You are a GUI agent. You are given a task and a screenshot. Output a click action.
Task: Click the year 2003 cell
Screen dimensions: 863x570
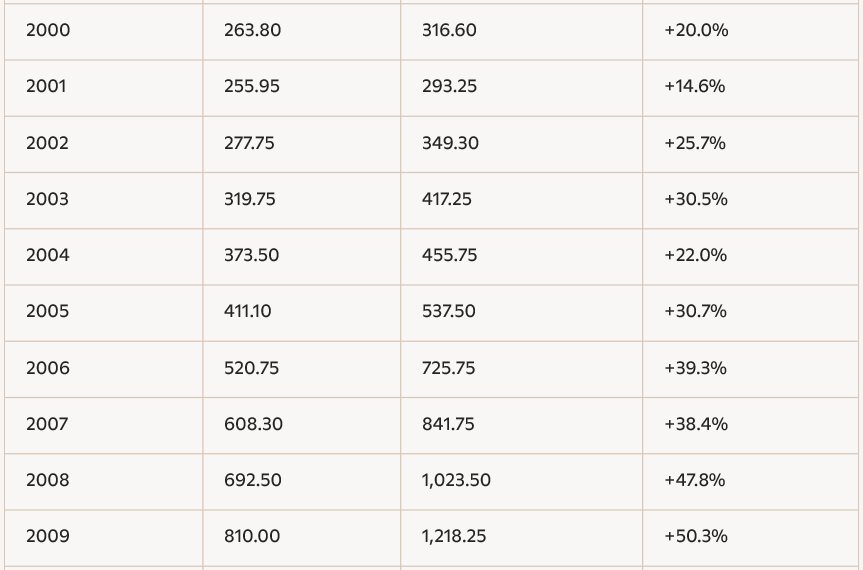(x=47, y=199)
